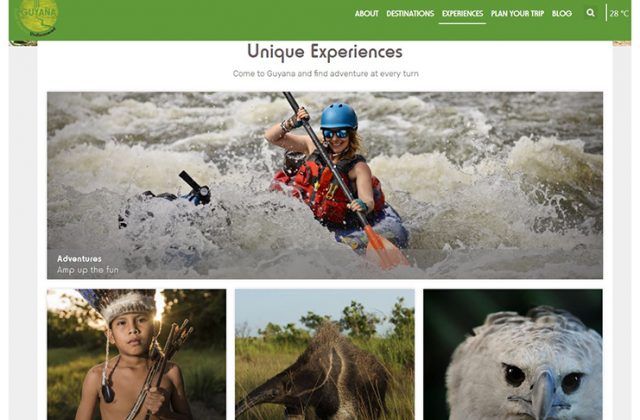This screenshot has height=420, width=640.
Task: Go to Plan Your Trip
Action: tap(517, 13)
